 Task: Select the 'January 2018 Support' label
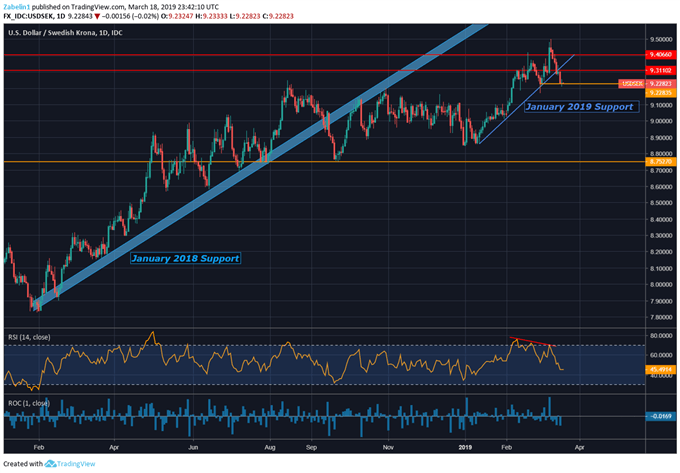tap(185, 258)
